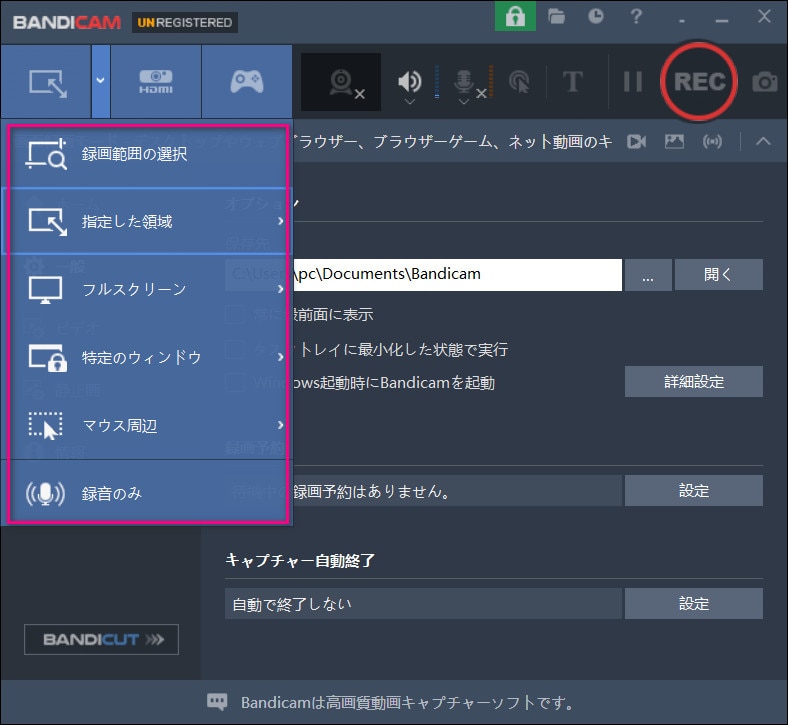This screenshot has height=725, width=788.
Task: Click the chat bubble icon in status bar
Action: click(217, 702)
